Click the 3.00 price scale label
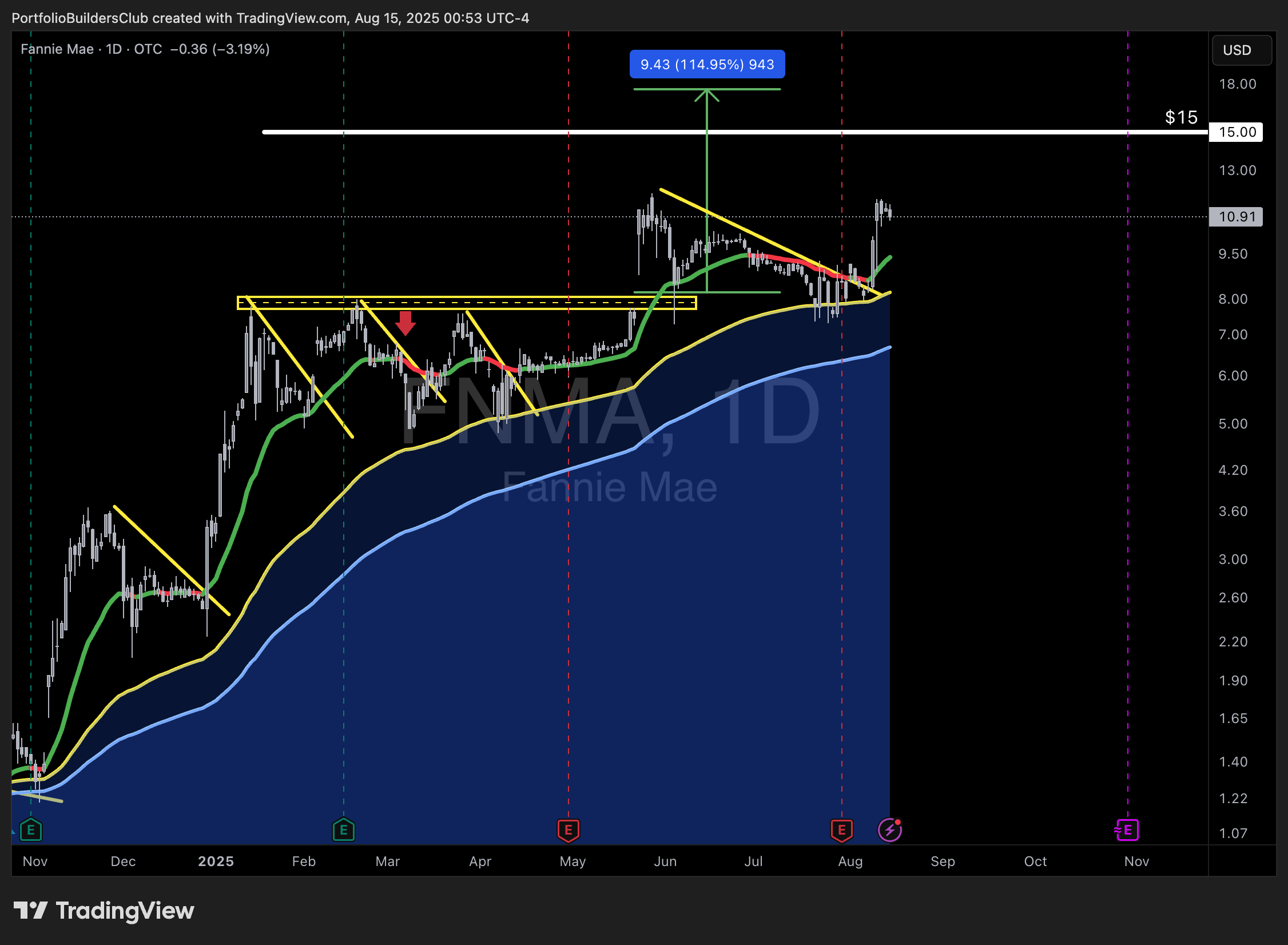 point(1233,559)
